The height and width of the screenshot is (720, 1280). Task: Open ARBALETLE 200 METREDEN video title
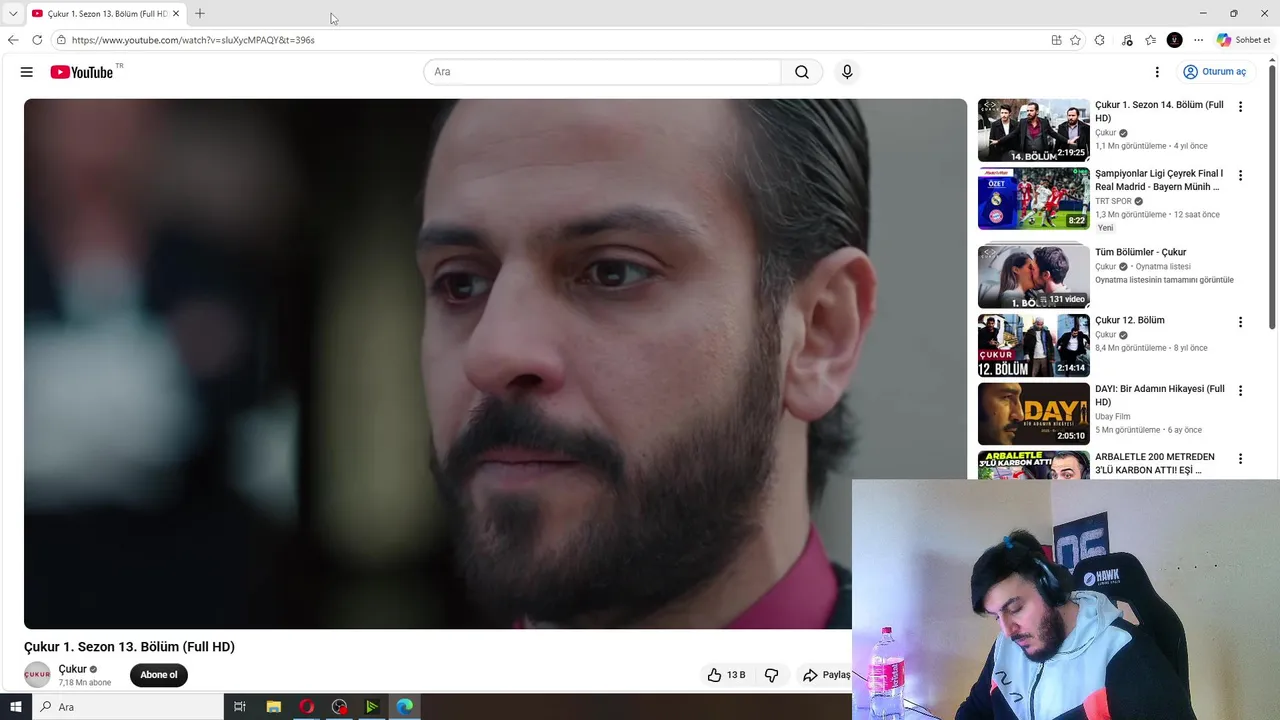click(x=1155, y=463)
